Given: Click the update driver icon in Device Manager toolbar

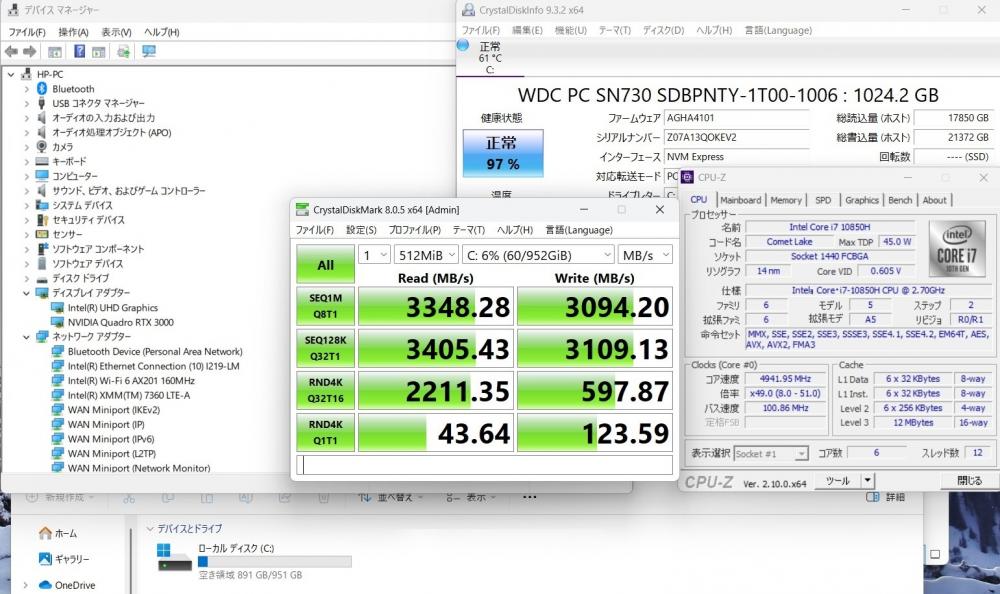Looking at the screenshot, I should tap(123, 52).
